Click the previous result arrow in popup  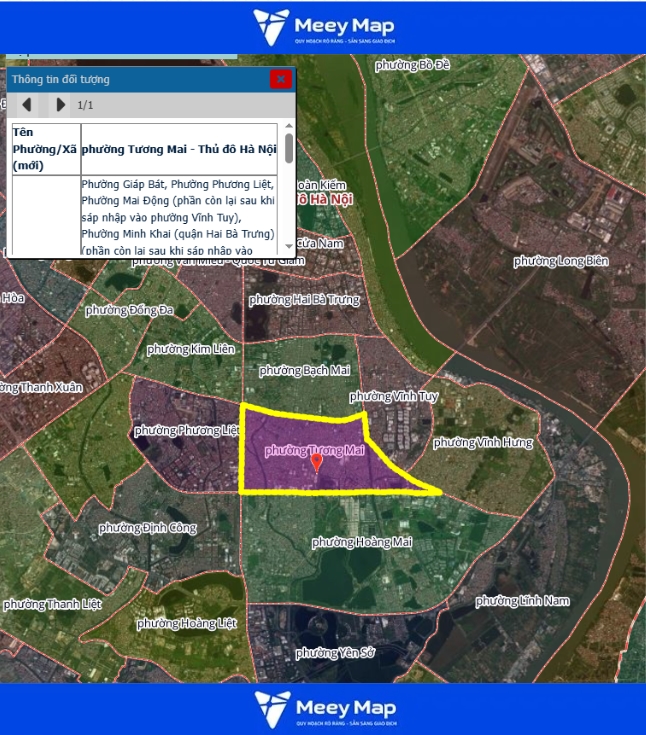tap(27, 104)
